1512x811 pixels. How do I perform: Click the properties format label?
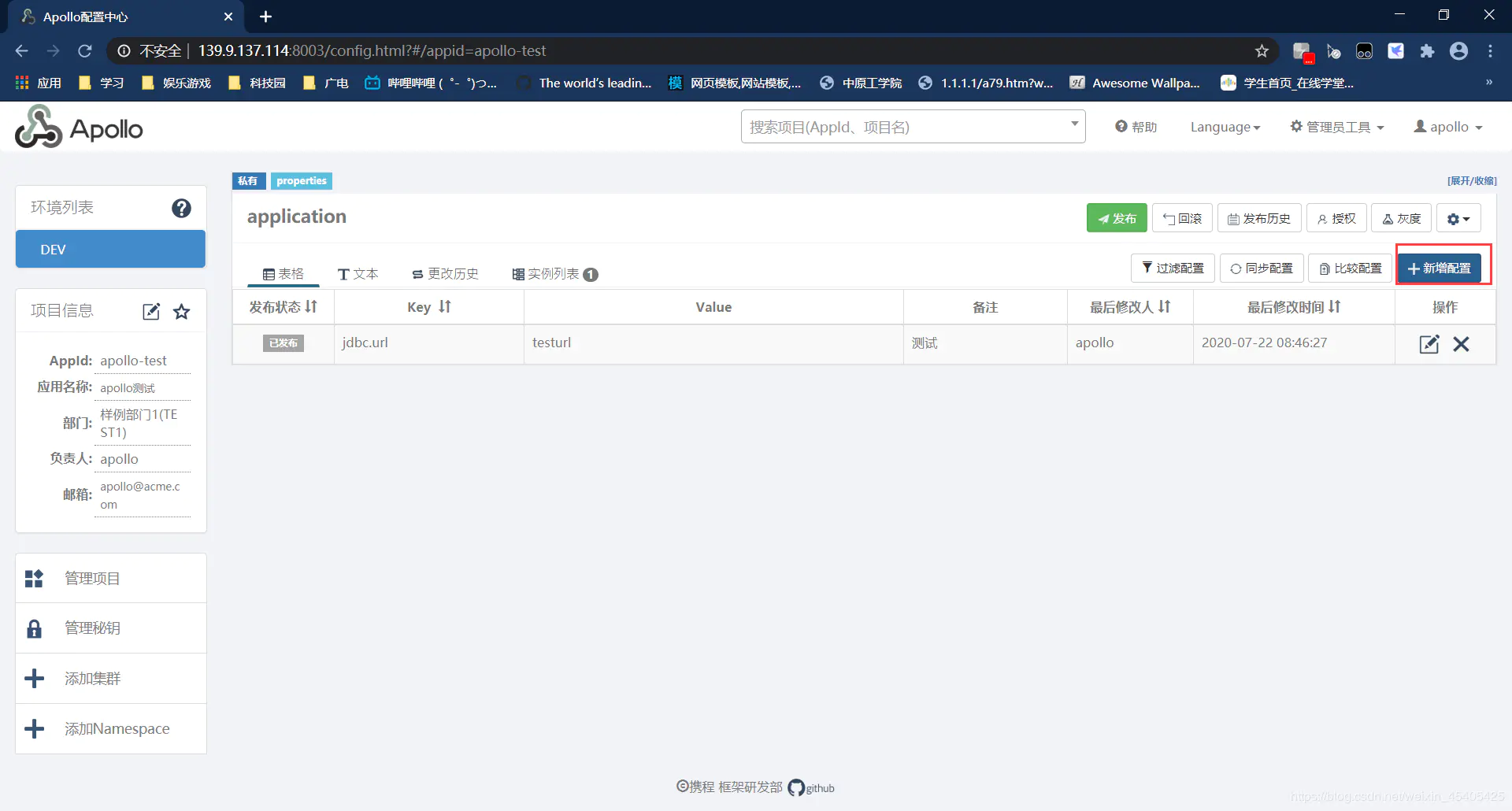302,181
